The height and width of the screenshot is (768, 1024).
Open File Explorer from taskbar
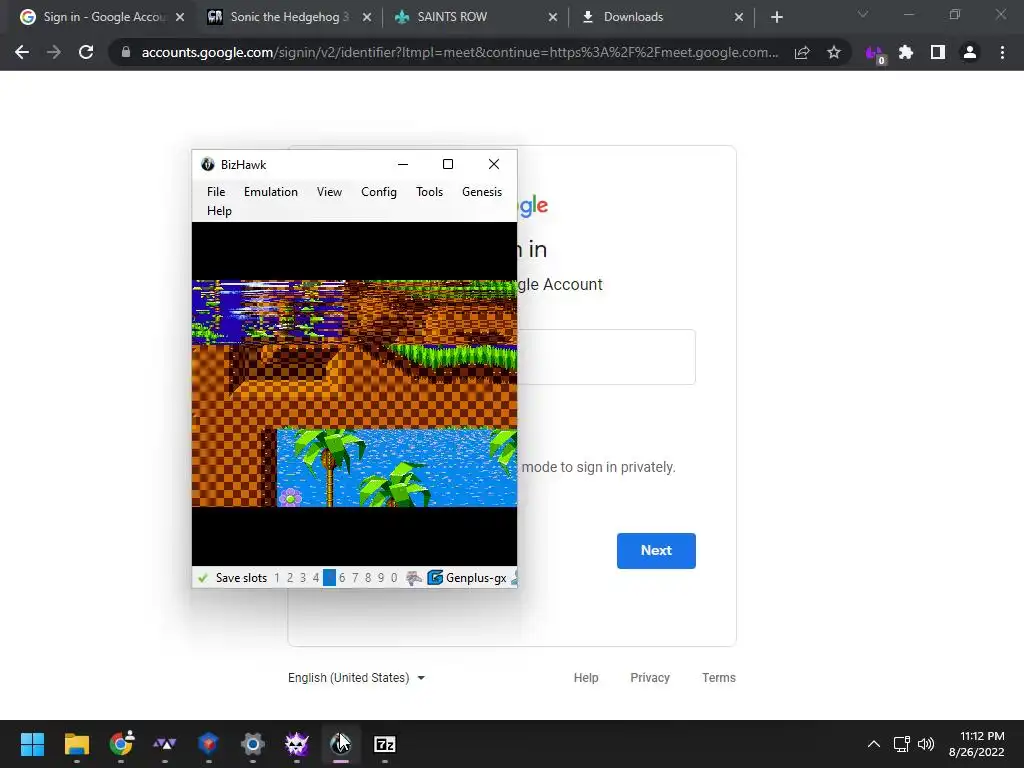point(76,744)
